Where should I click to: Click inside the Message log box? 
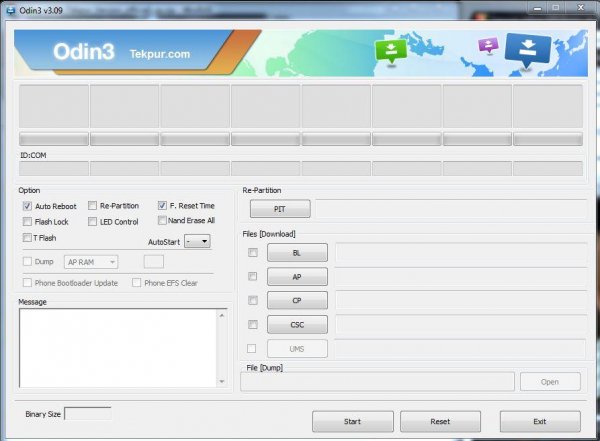pyautogui.click(x=118, y=348)
